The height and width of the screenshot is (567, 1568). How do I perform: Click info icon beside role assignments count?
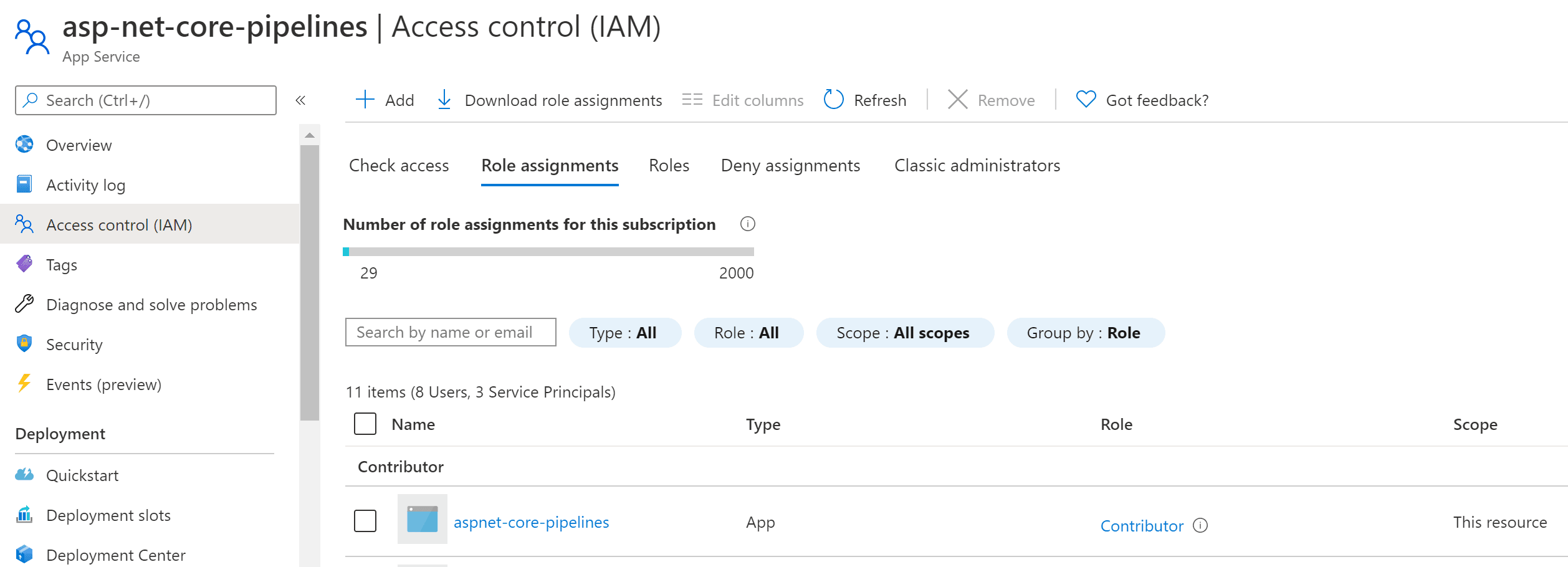pyautogui.click(x=748, y=224)
